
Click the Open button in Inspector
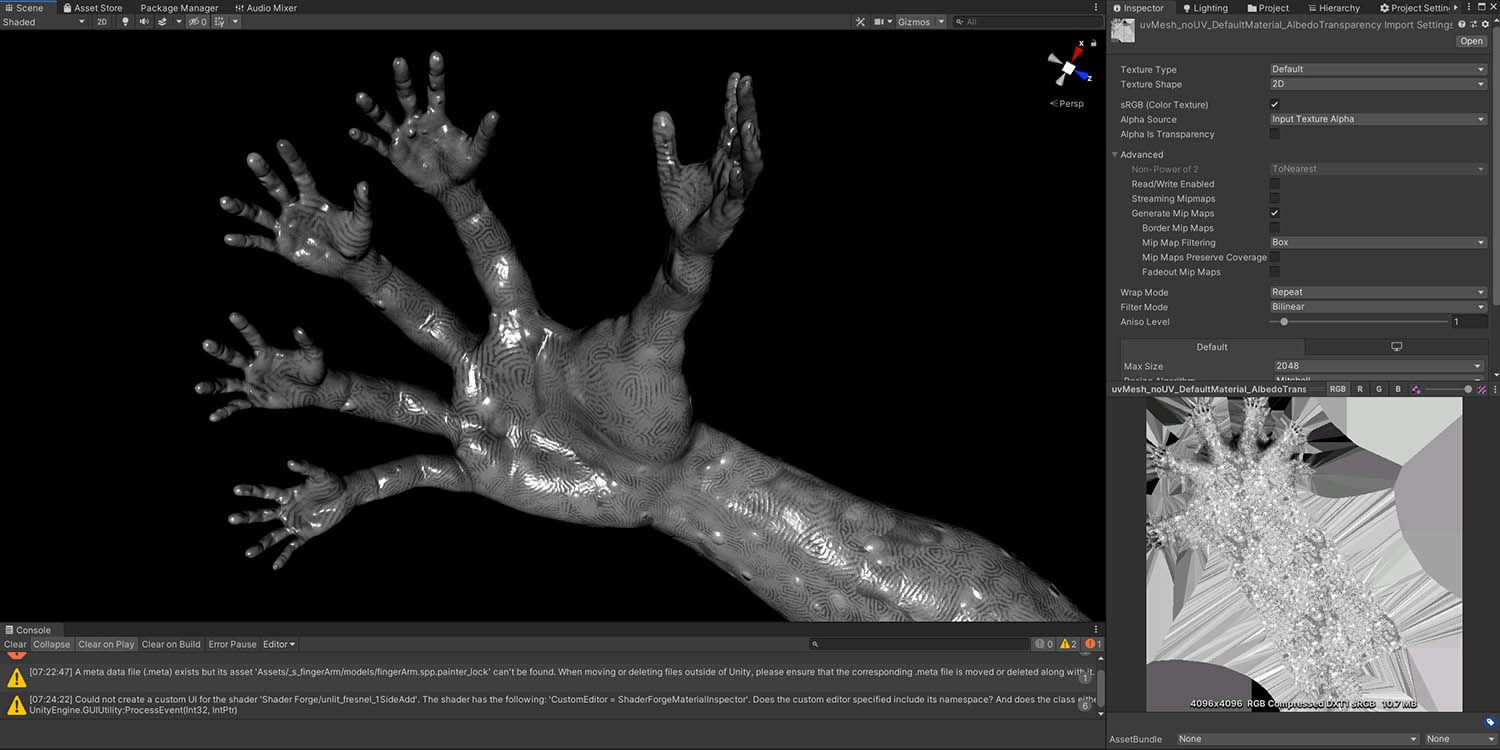click(x=1471, y=41)
